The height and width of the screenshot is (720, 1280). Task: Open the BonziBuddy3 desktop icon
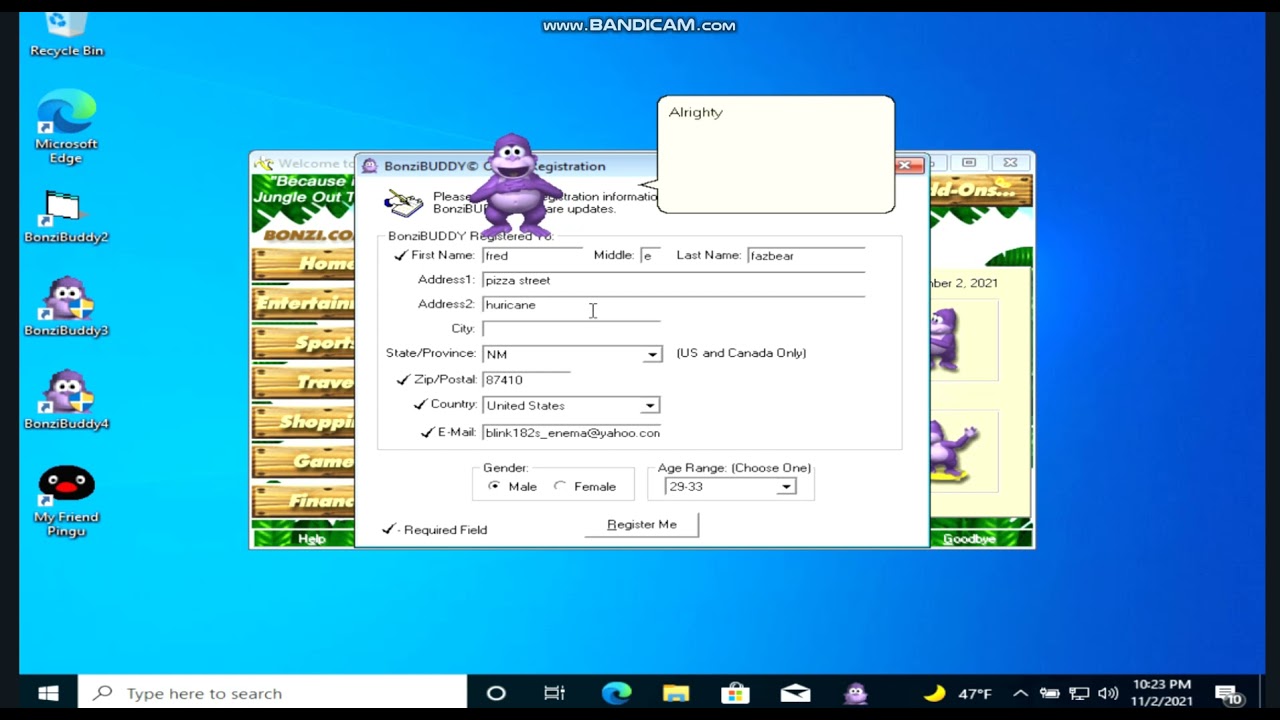66,307
